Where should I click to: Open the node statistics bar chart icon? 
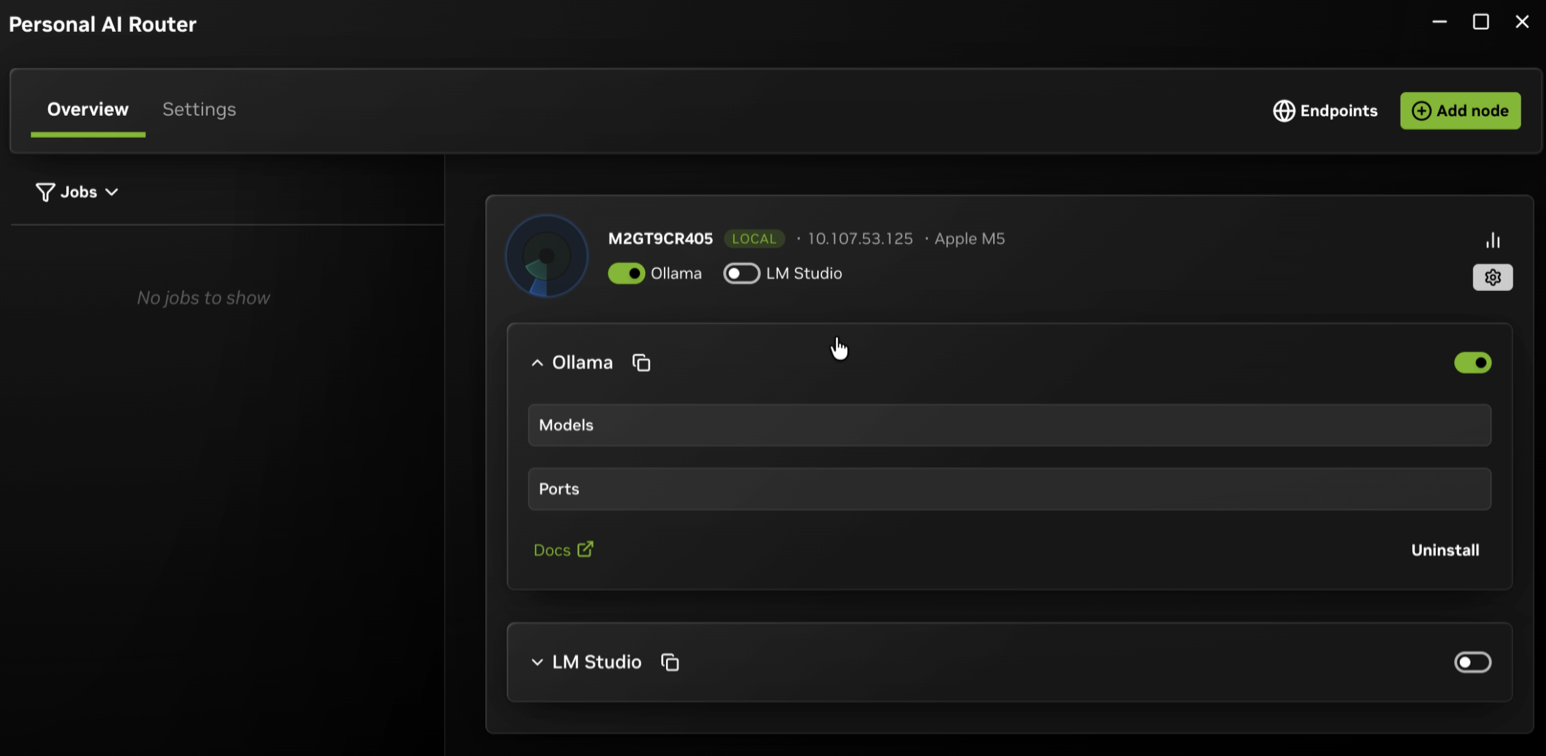coord(1492,240)
